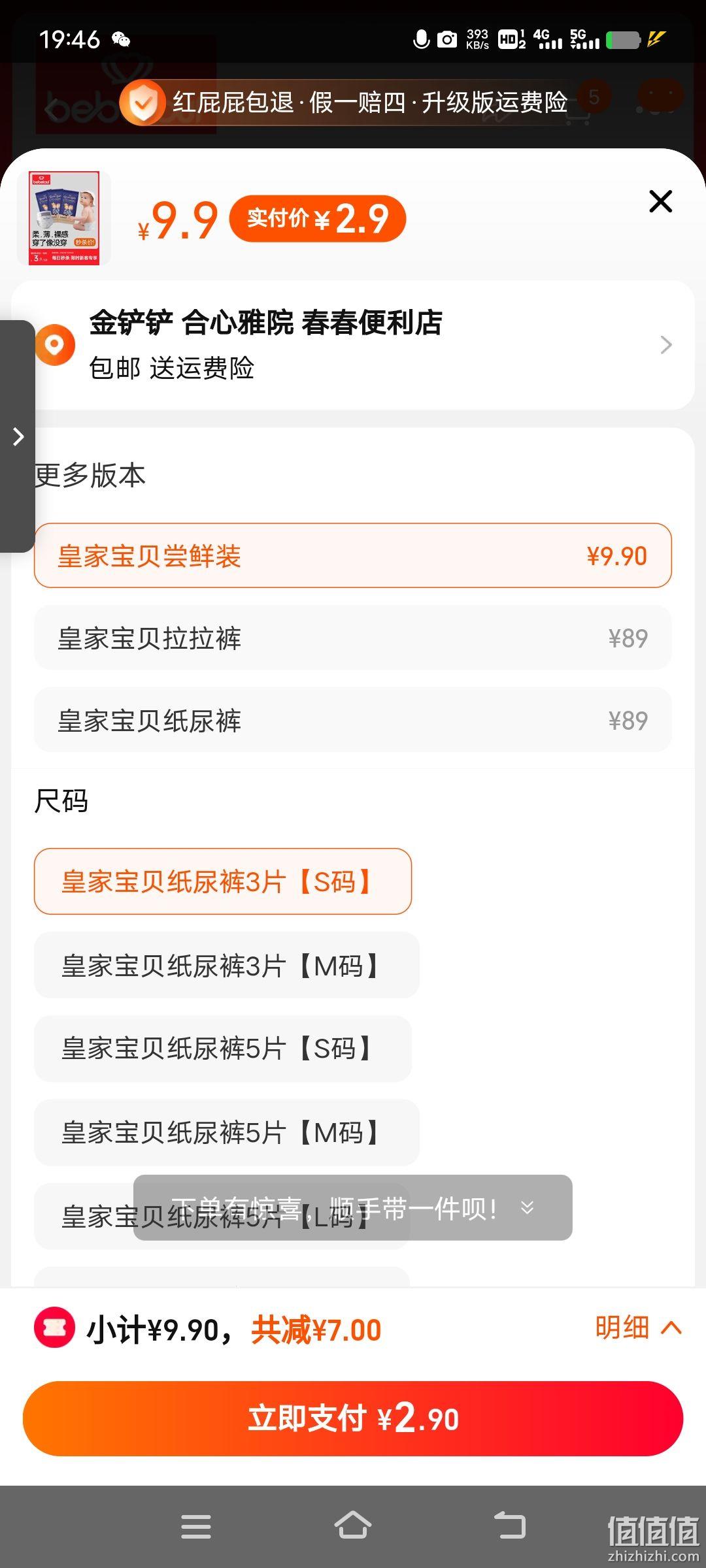Close the product options sheet
Viewport: 706px width, 1568px height.
pos(660,201)
